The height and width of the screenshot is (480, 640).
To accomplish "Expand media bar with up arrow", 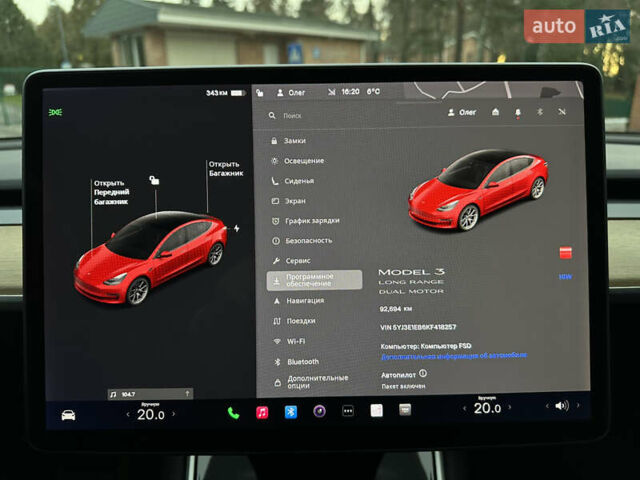I will pos(187,393).
